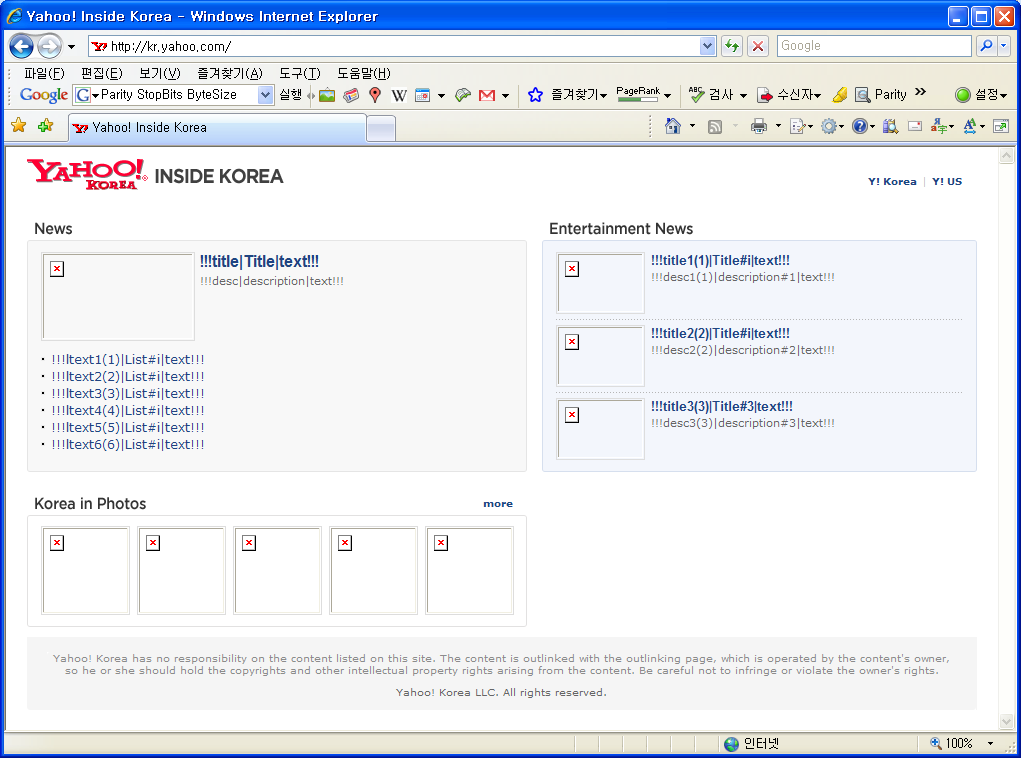The image size is (1021, 758).
Task: Select the Yahoo! Inside Korea tab
Action: tap(217, 128)
